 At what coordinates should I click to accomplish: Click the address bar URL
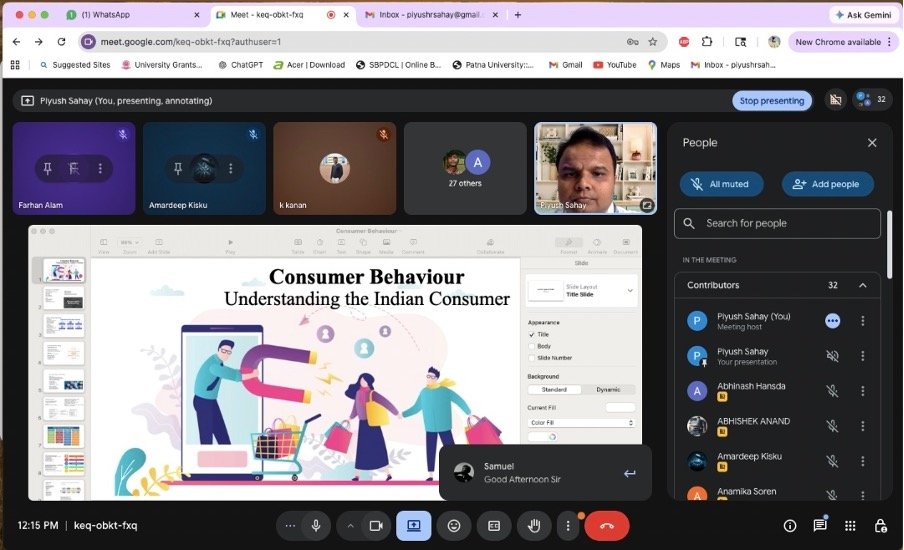click(x=191, y=42)
